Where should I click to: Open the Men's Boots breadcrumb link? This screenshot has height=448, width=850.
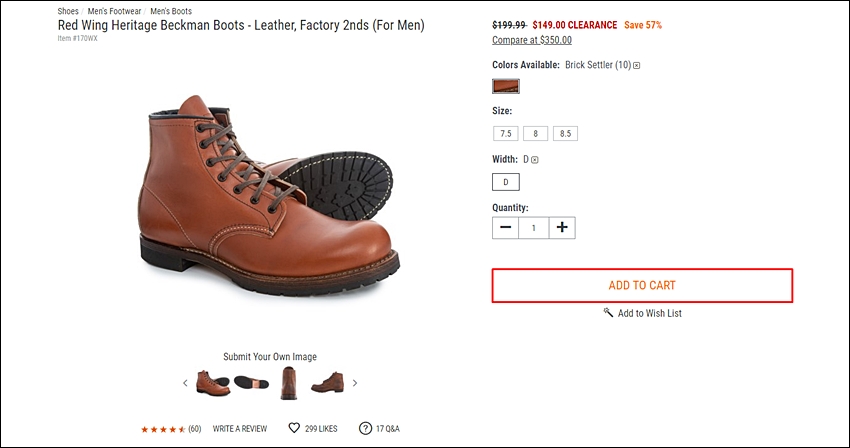coord(171,11)
